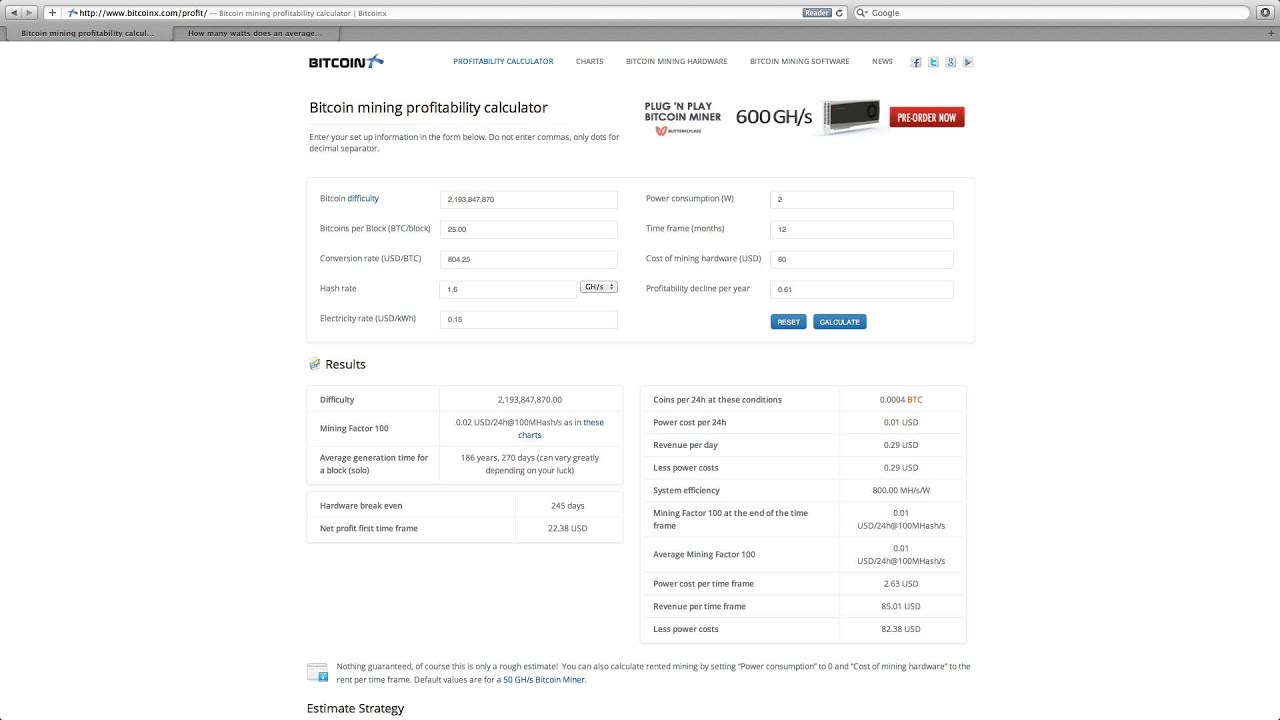The image size is (1280, 720).
Task: Click the difficulty link in the form
Action: tap(363, 199)
